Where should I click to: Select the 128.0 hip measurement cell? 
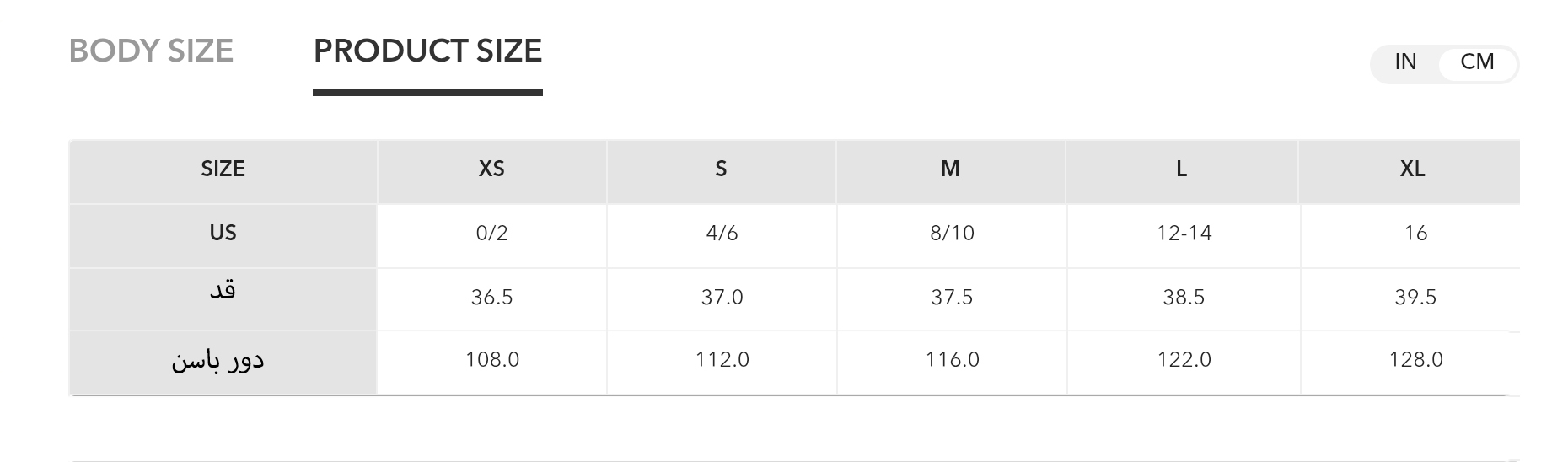point(1415,360)
